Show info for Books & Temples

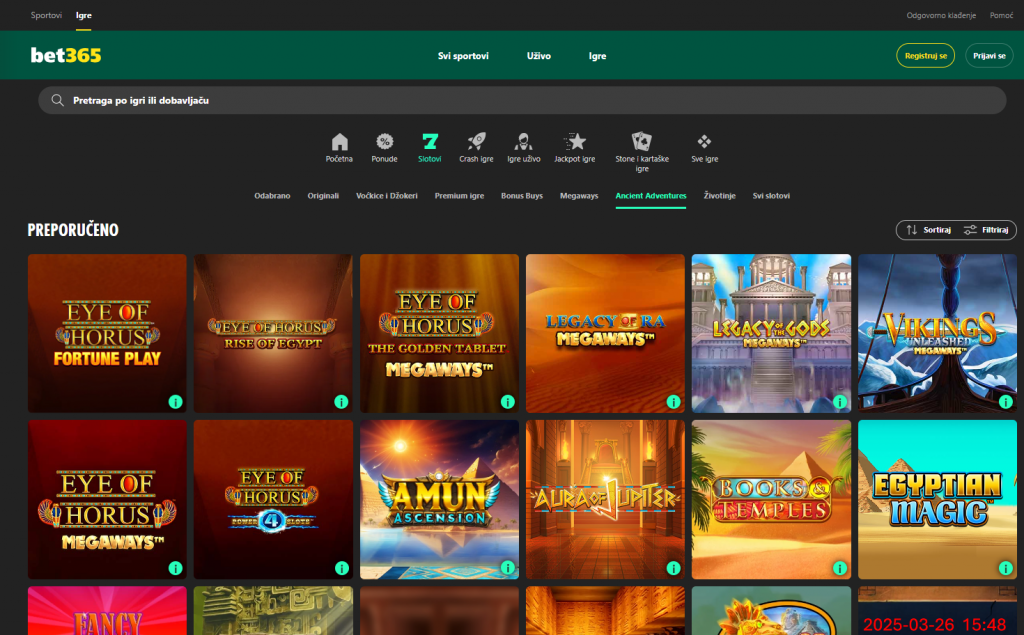pos(839,568)
